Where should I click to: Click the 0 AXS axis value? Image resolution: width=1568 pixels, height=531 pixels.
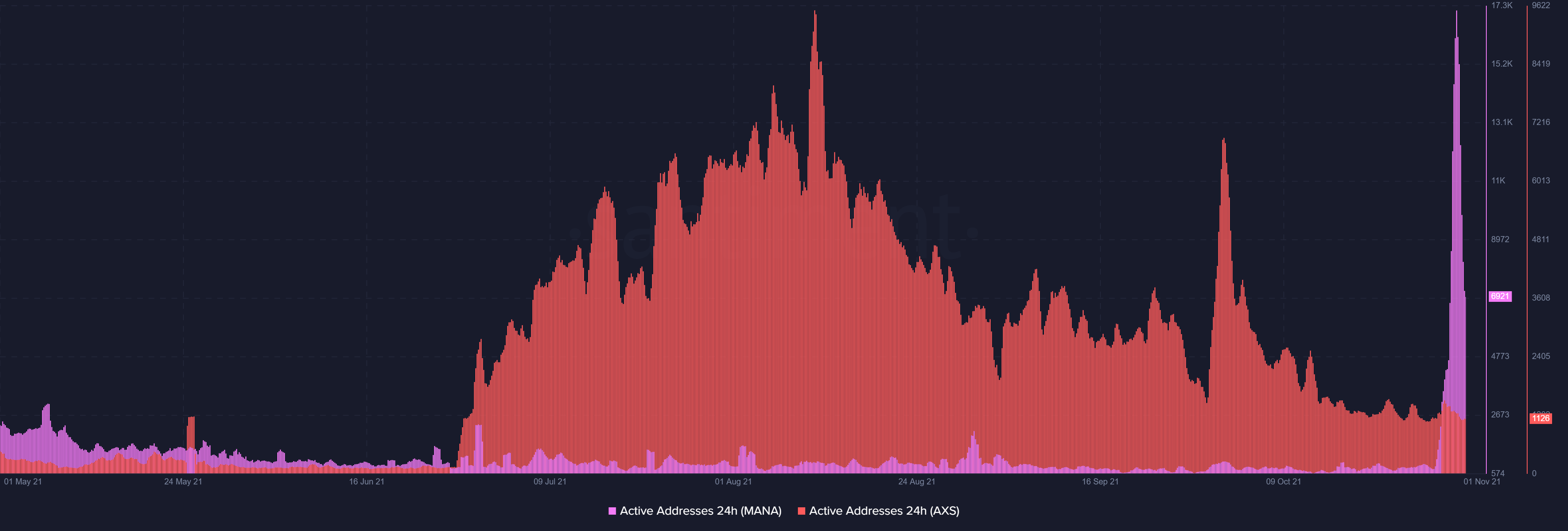pyautogui.click(x=1534, y=473)
